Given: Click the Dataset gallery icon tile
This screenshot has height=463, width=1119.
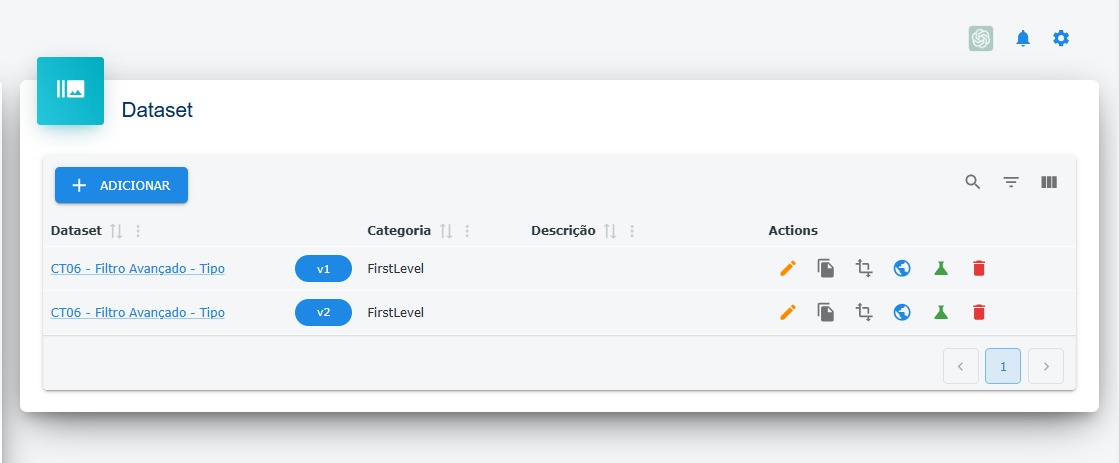Looking at the screenshot, I should (71, 91).
